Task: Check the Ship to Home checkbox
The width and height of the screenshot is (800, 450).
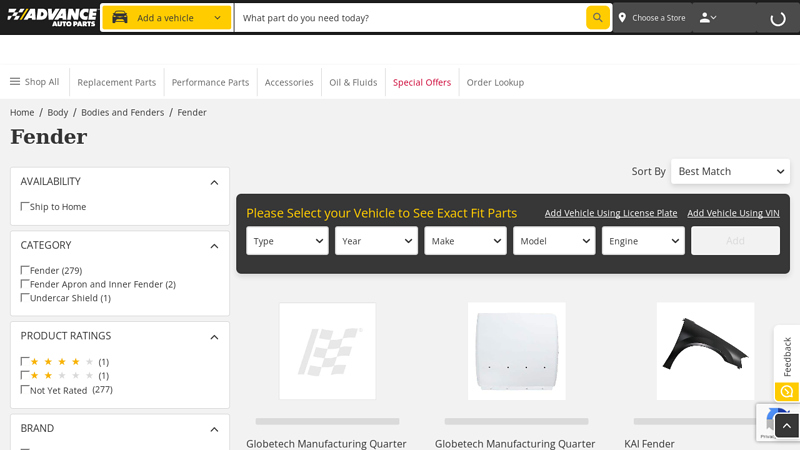Action: point(24,206)
